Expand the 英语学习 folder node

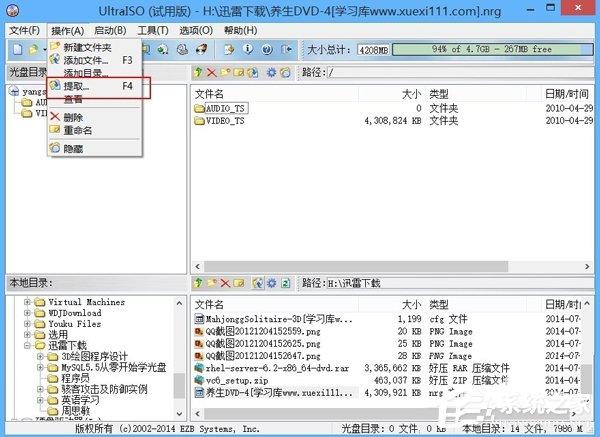tap(40, 400)
